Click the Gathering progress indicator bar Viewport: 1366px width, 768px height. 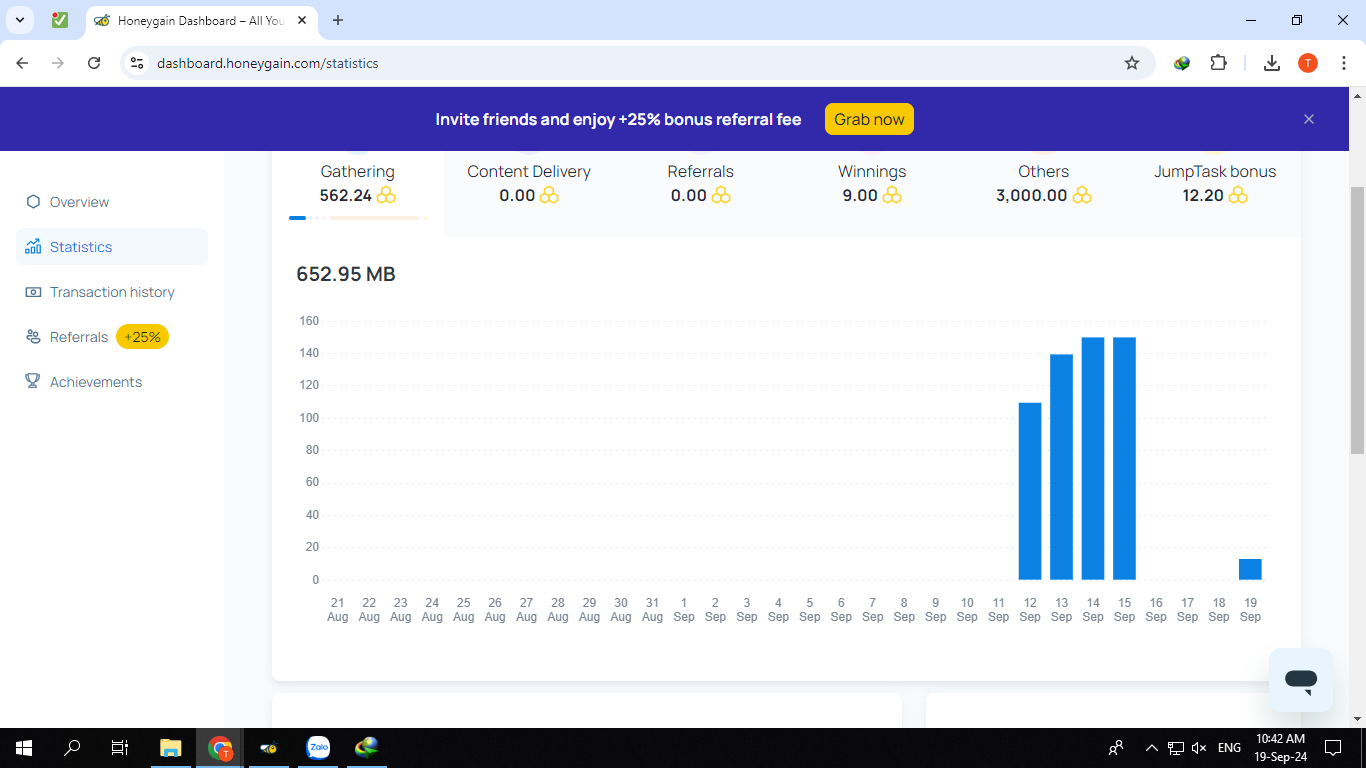358,217
